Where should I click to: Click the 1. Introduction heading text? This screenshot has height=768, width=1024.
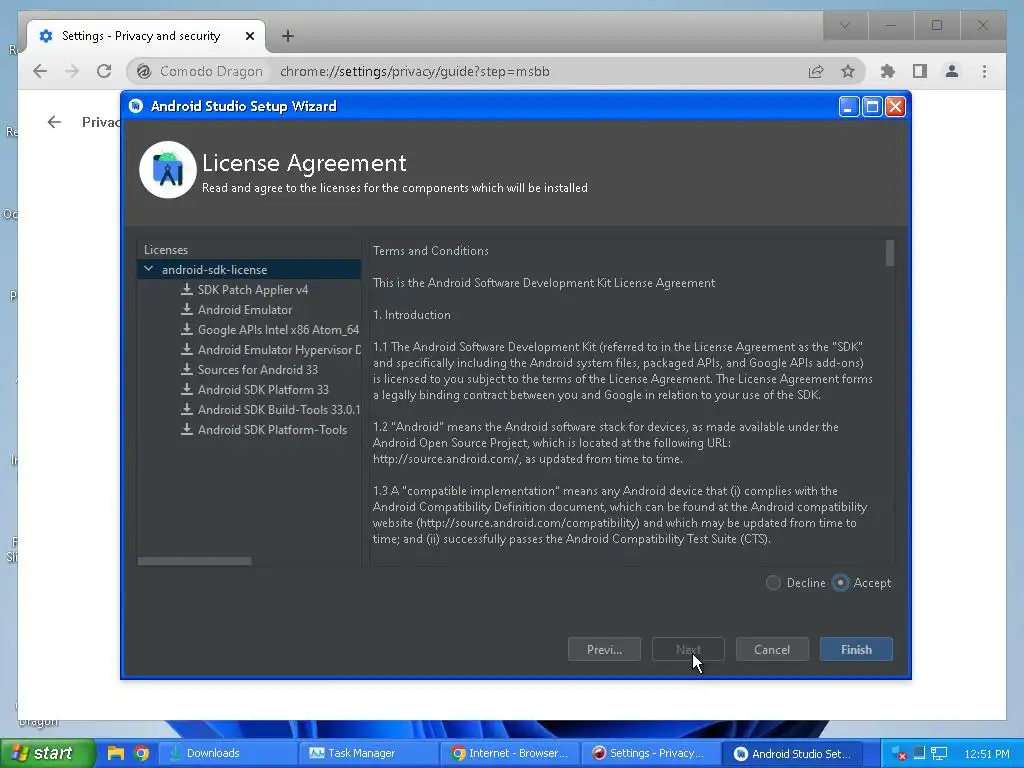pos(411,315)
